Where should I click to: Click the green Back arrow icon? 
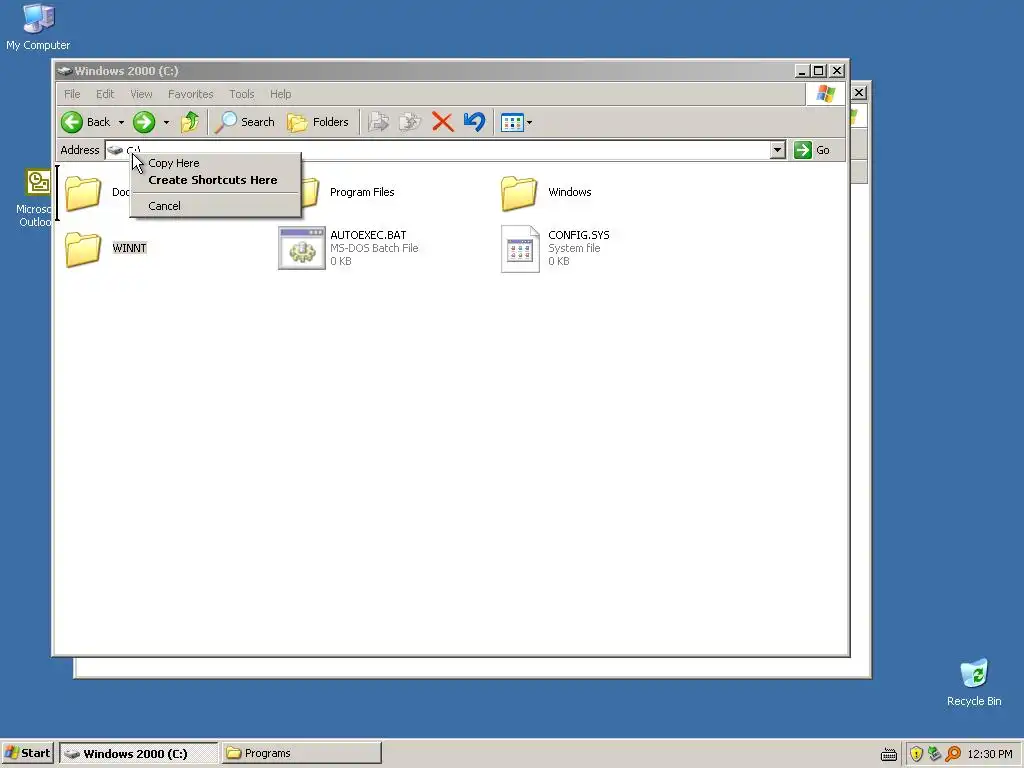pyautogui.click(x=72, y=122)
